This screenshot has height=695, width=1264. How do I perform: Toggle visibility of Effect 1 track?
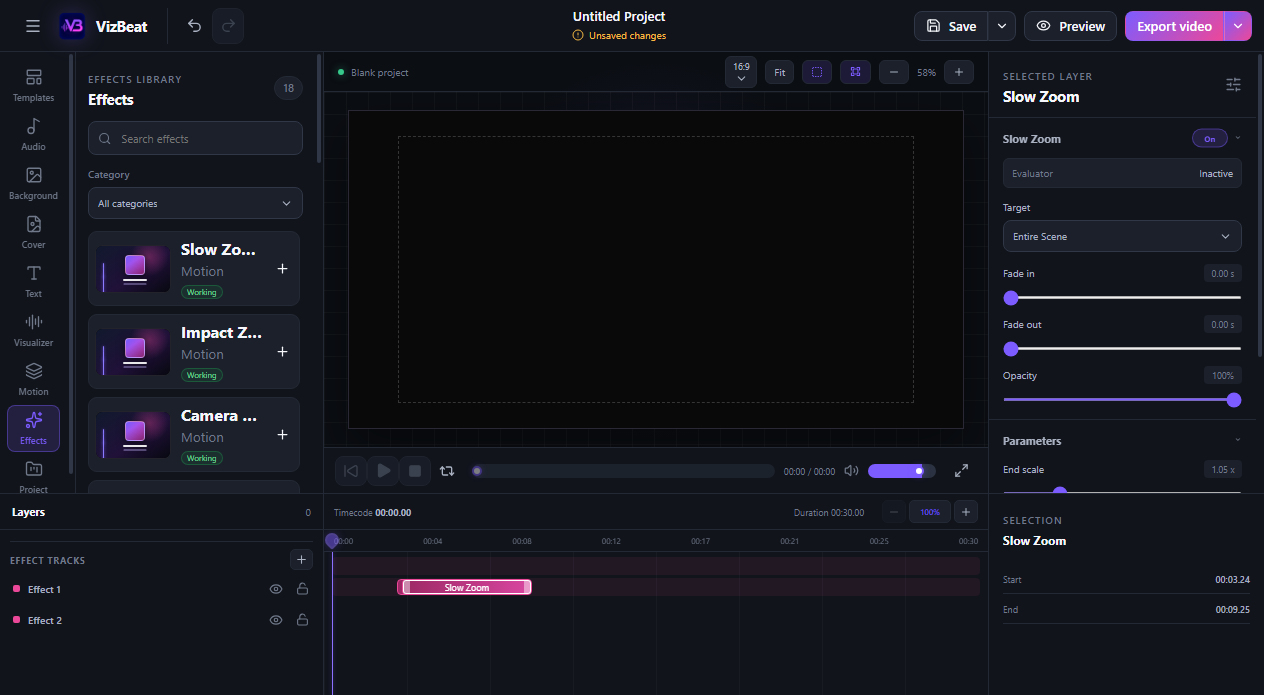click(276, 590)
